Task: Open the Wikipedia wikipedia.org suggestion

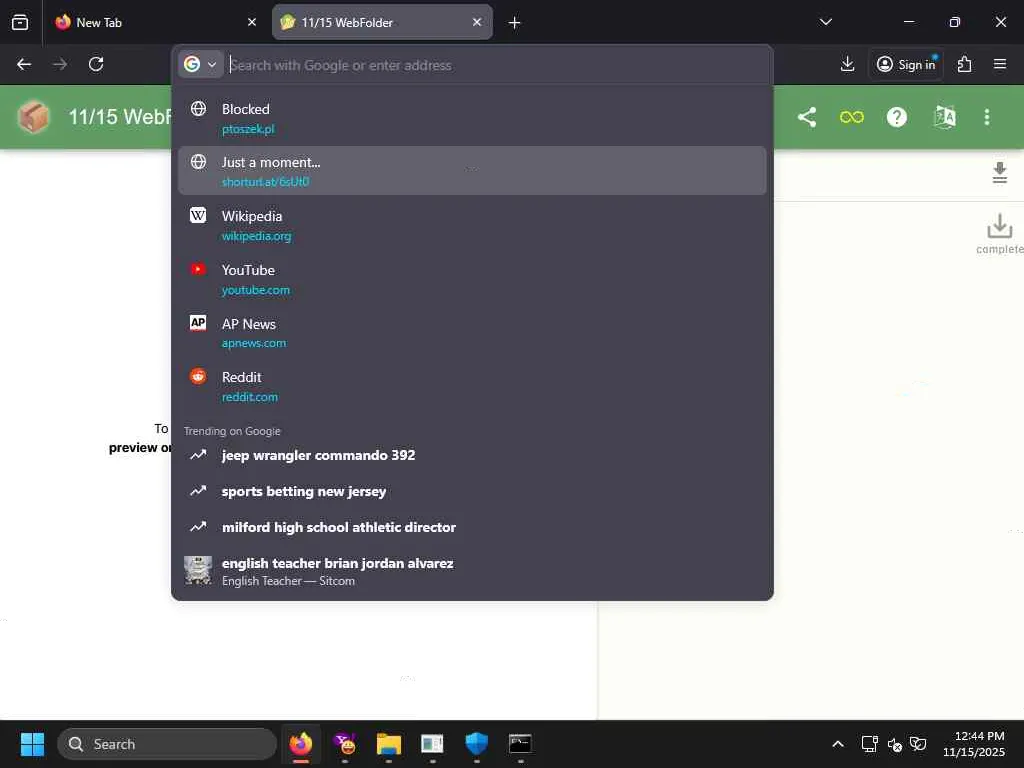Action: click(x=472, y=225)
